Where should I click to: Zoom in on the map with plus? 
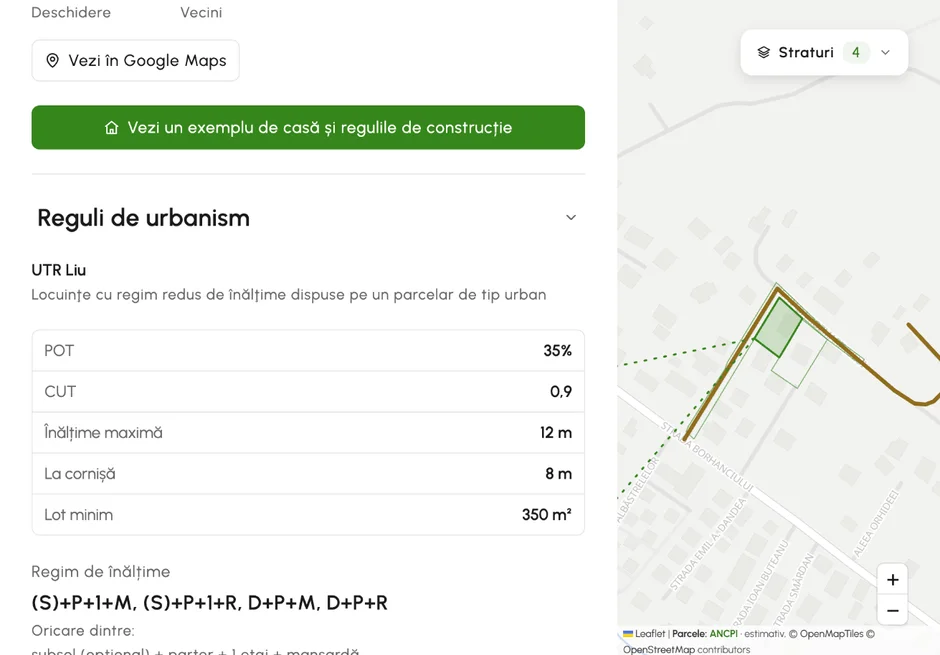893,579
